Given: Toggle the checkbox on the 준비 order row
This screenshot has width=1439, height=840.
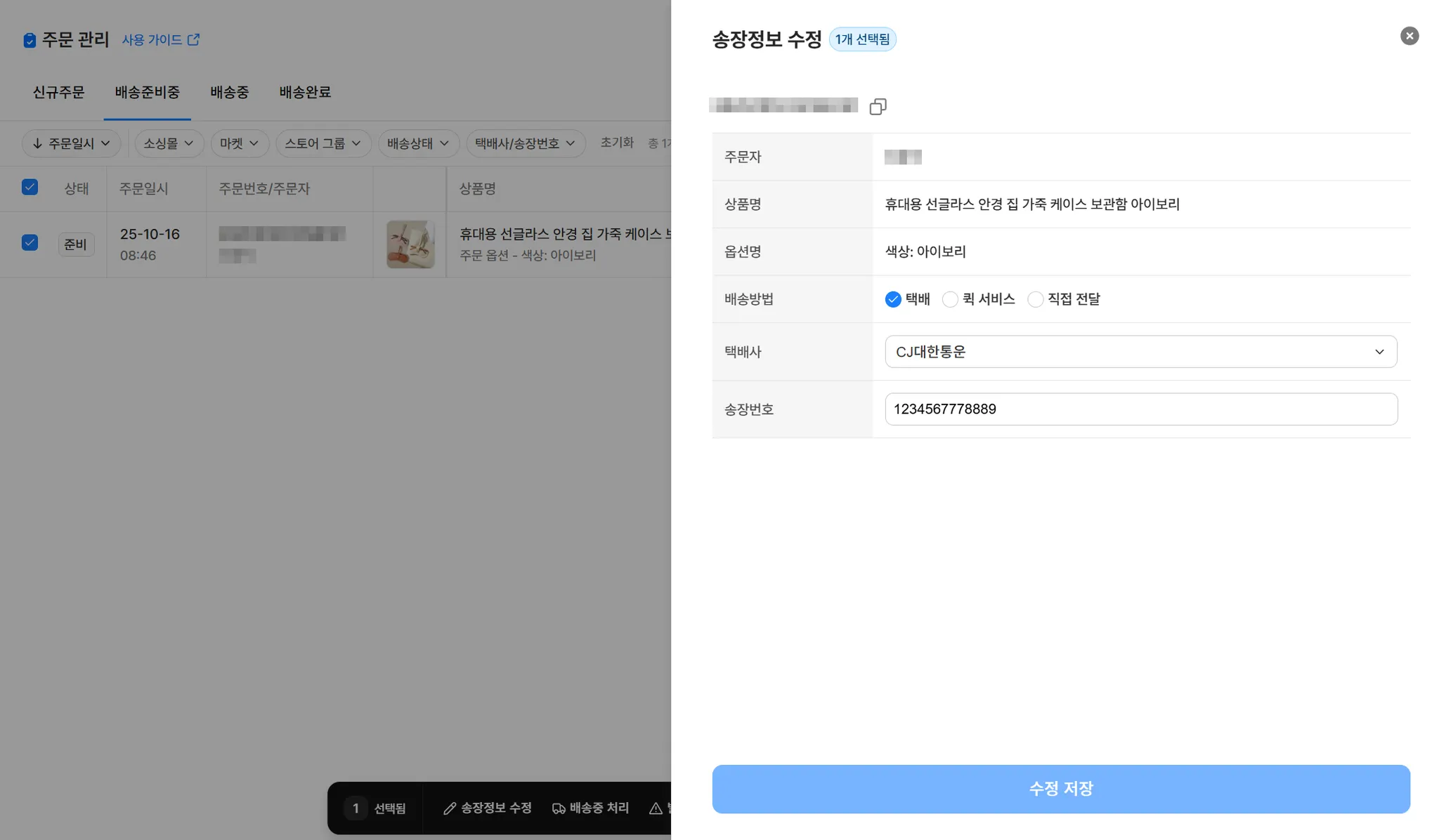Looking at the screenshot, I should pyautogui.click(x=30, y=242).
